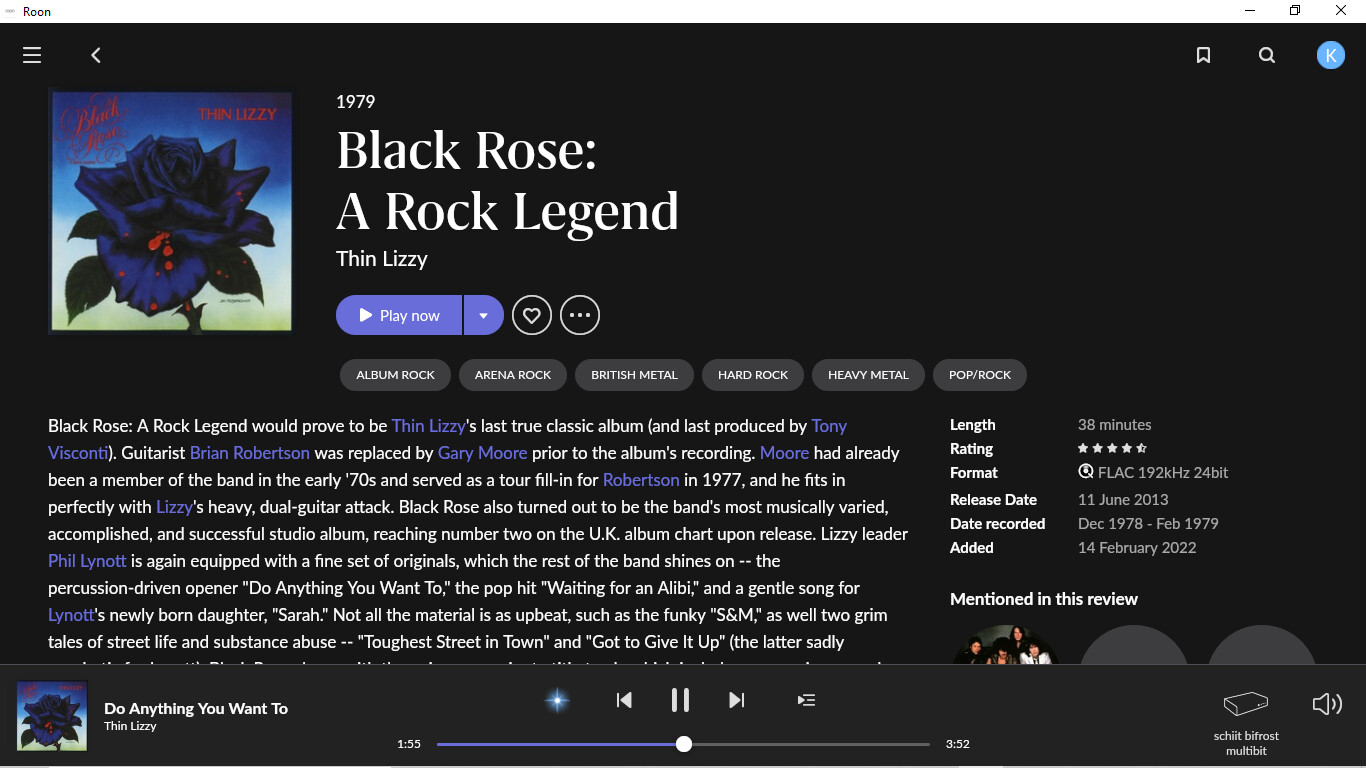Screen dimensions: 1366x768
Task: Pause the current track
Action: pos(680,700)
